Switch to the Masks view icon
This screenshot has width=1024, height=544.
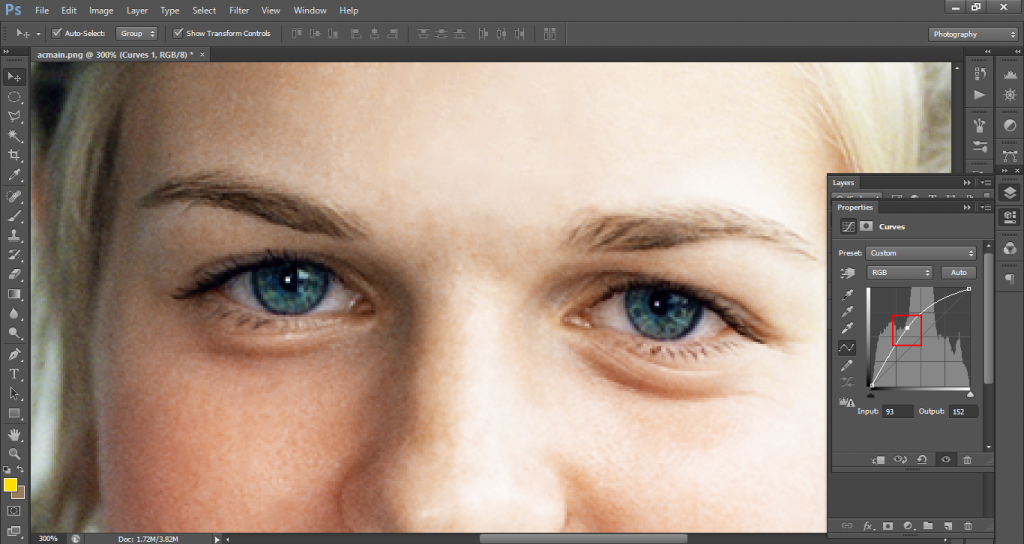866,227
